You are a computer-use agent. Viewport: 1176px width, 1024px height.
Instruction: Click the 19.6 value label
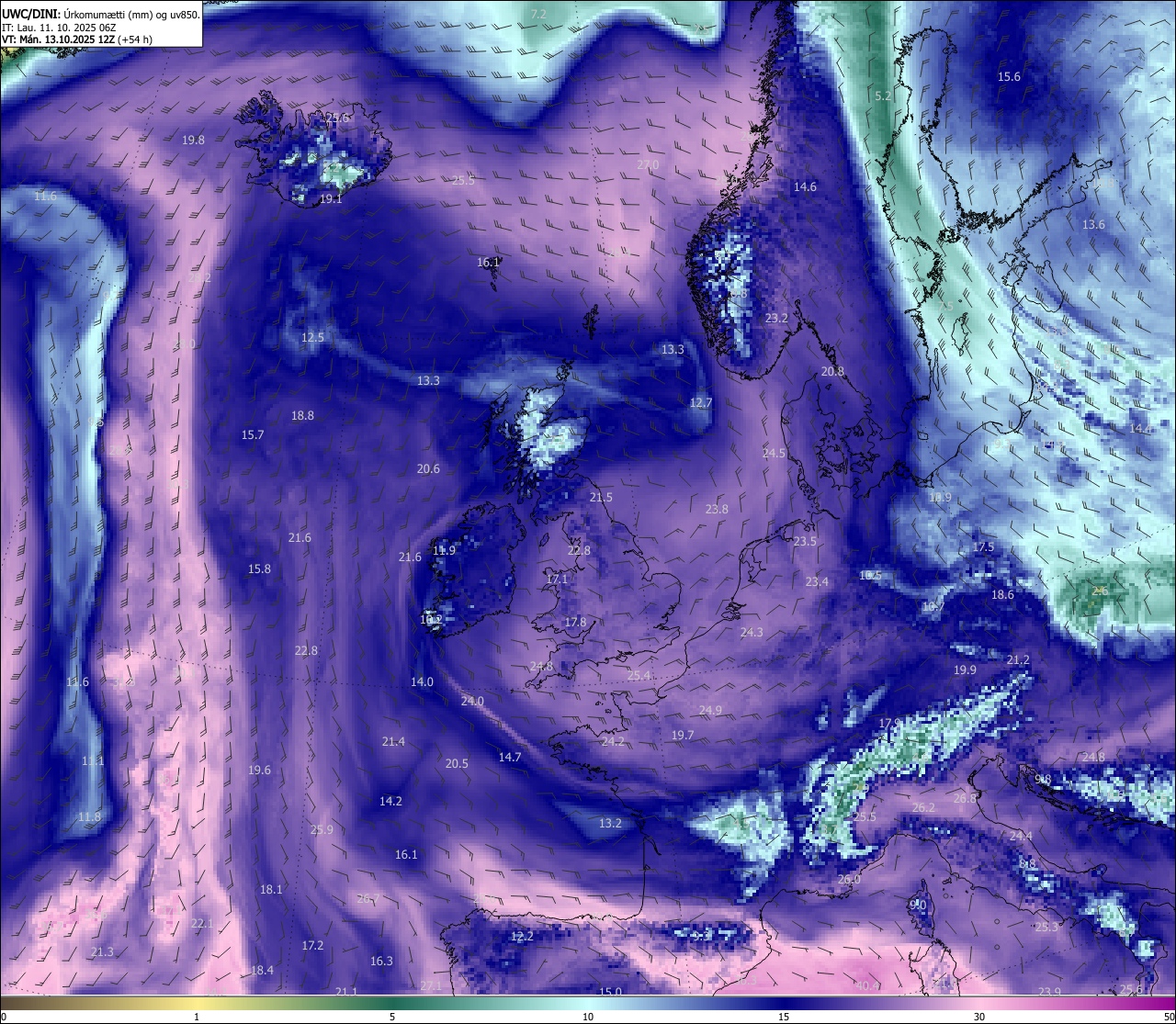click(x=259, y=770)
